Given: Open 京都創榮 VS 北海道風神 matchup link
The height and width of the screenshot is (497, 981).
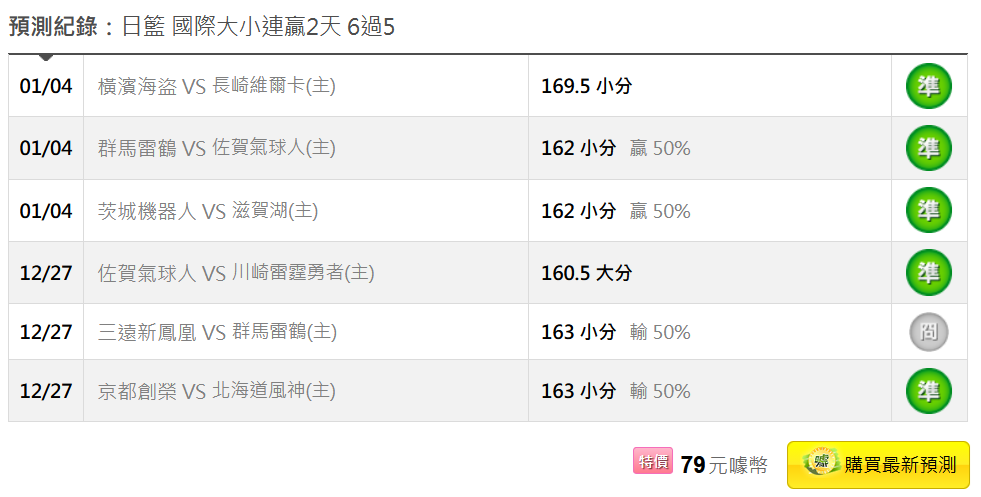Looking at the screenshot, I should pyautogui.click(x=216, y=391).
